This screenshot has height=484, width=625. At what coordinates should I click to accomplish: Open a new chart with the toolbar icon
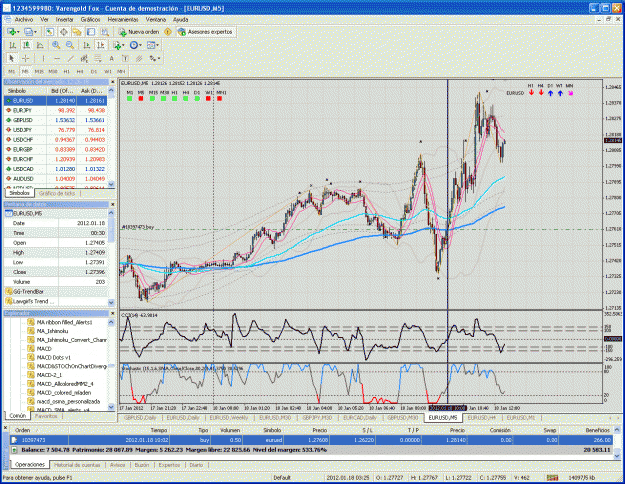click(12, 32)
